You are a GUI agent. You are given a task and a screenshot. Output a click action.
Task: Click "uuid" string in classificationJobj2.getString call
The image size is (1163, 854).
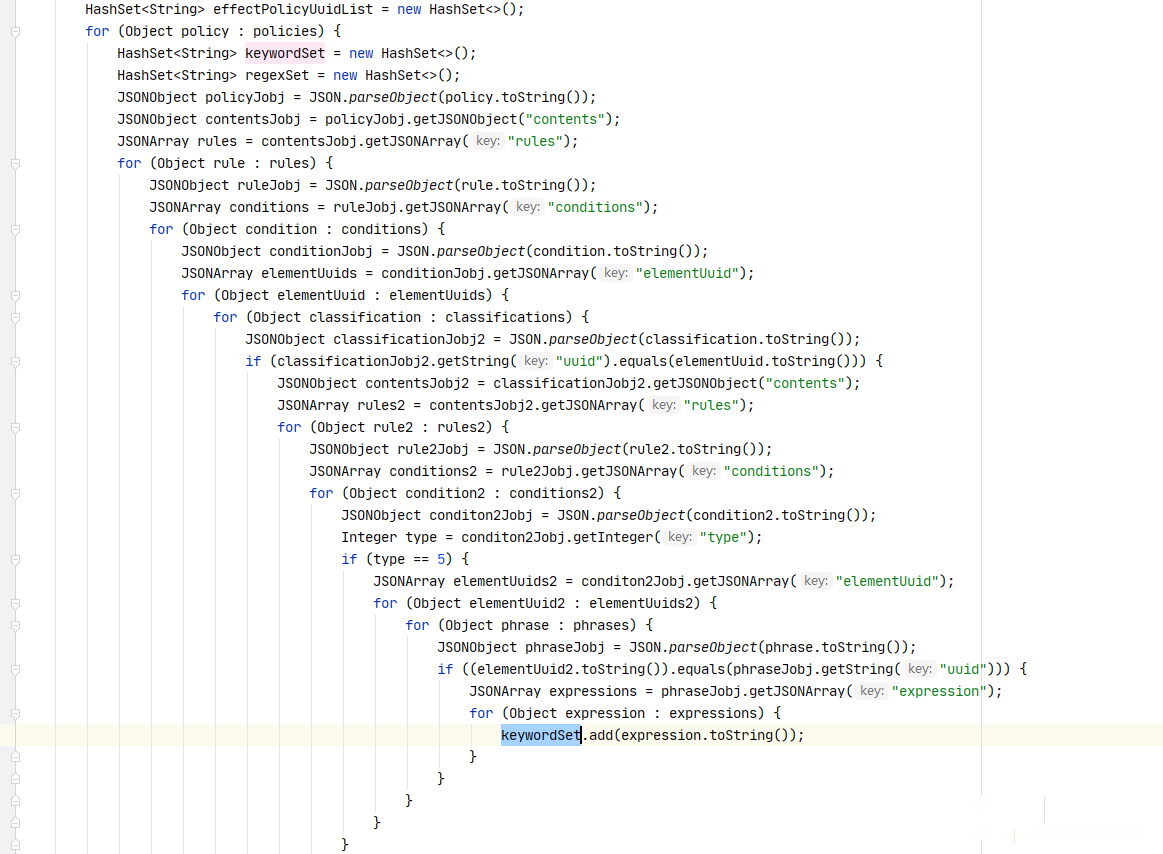point(579,361)
